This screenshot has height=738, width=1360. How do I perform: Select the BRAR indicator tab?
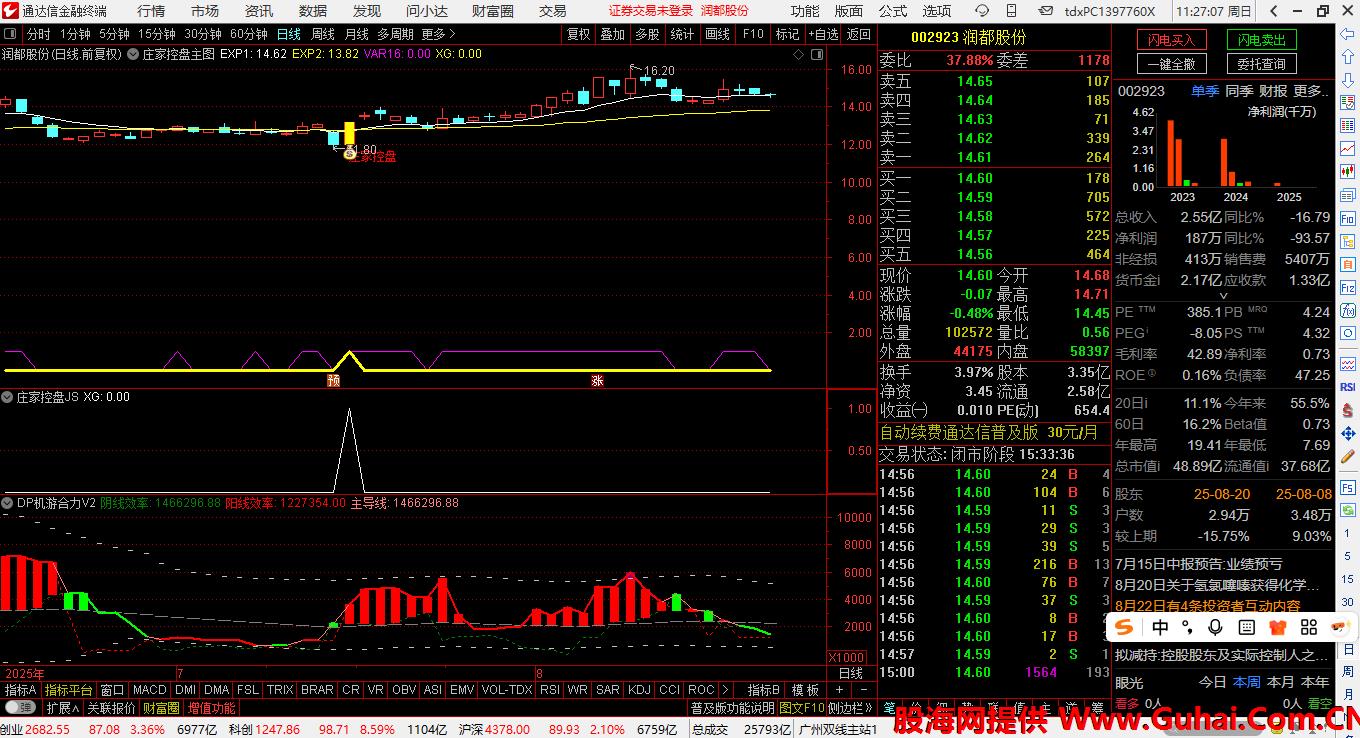(317, 690)
